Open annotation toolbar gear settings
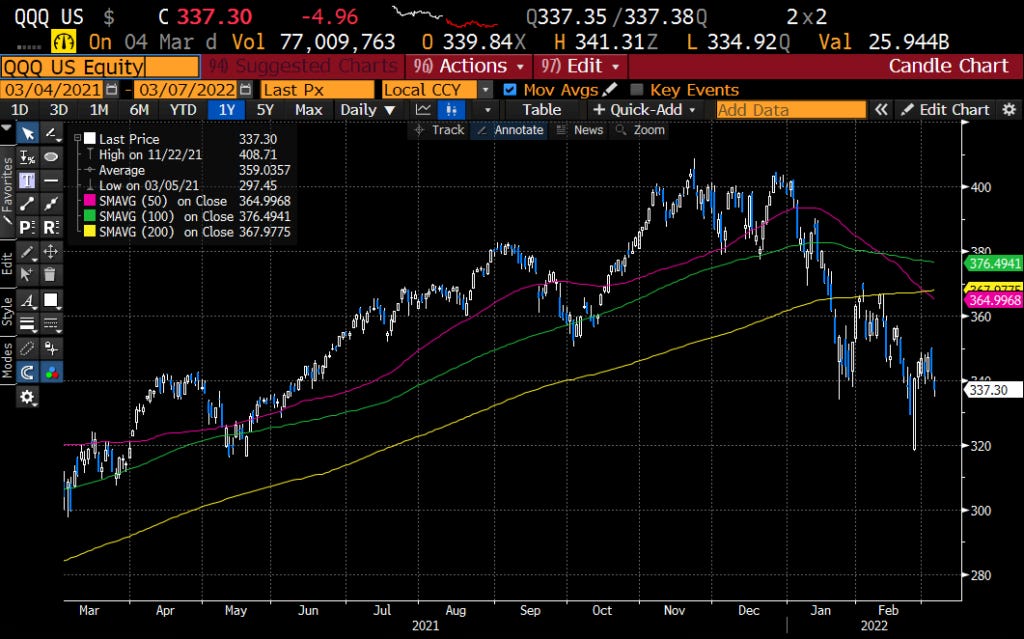The height and width of the screenshot is (639, 1024). [x=27, y=397]
